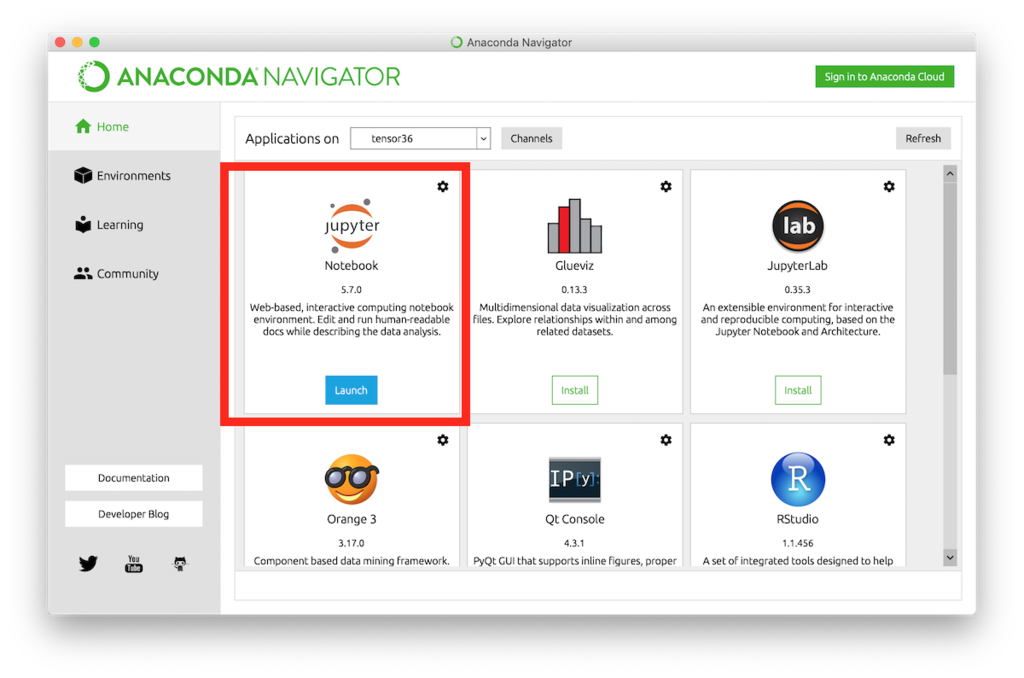Click the 'Applications on' label
This screenshot has width=1024, height=678.
292,138
